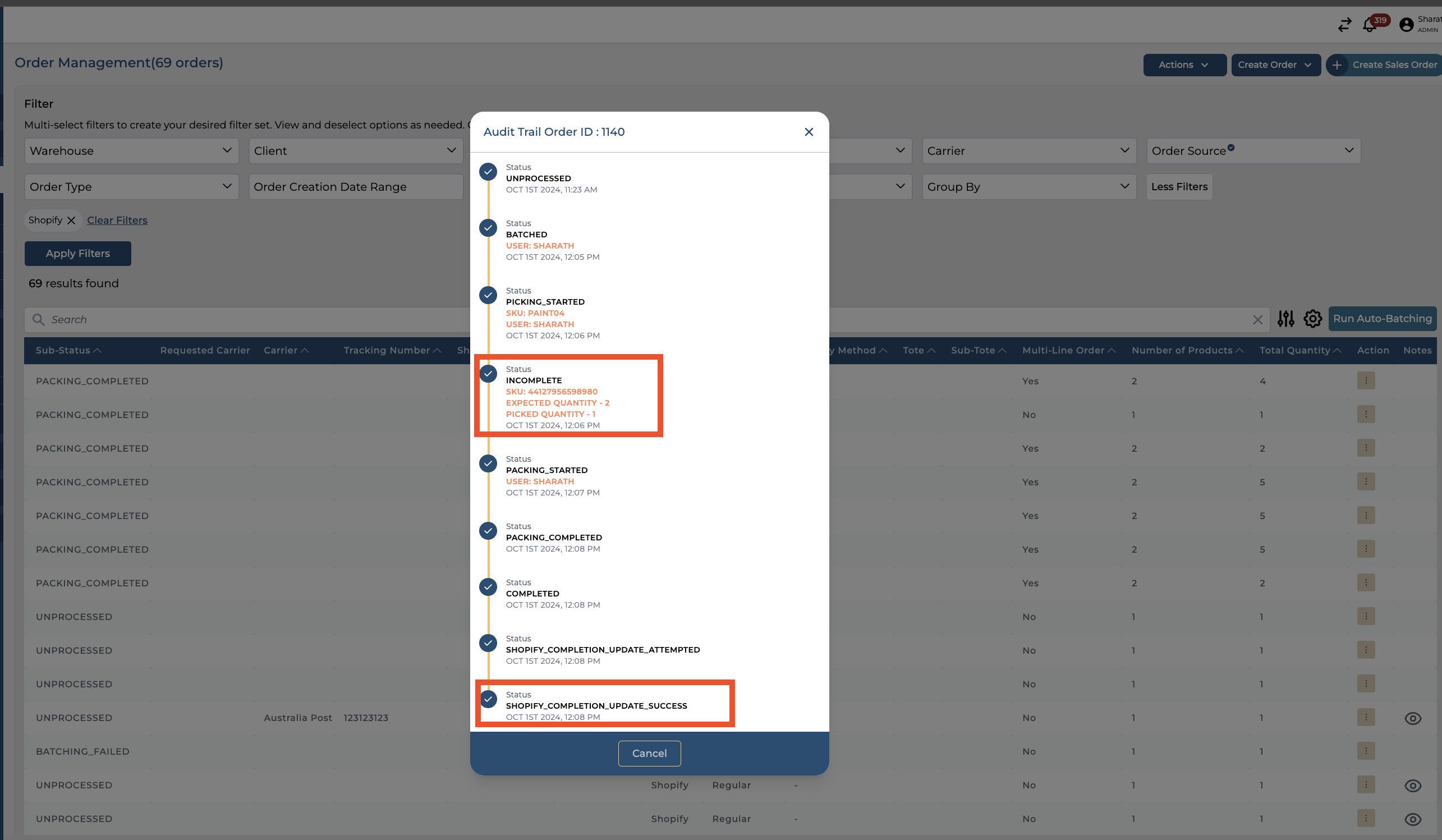The width and height of the screenshot is (1442, 840).
Task: Click Cancel in the Audit Trail dialog
Action: 649,753
